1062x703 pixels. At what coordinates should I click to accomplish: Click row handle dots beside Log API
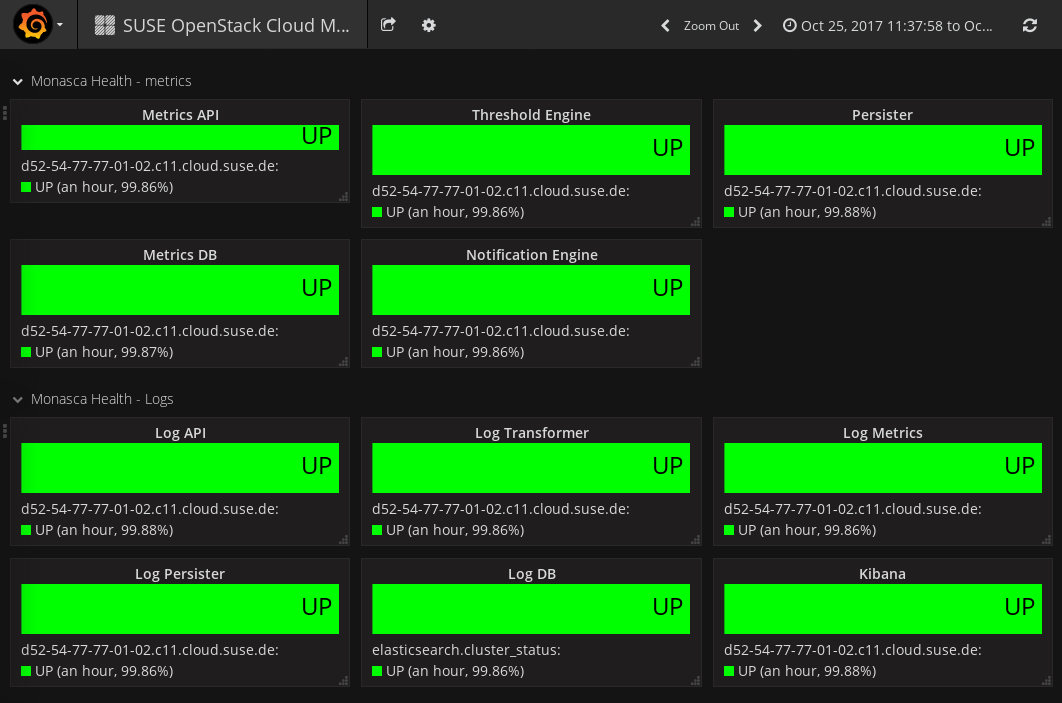pyautogui.click(x=5, y=431)
